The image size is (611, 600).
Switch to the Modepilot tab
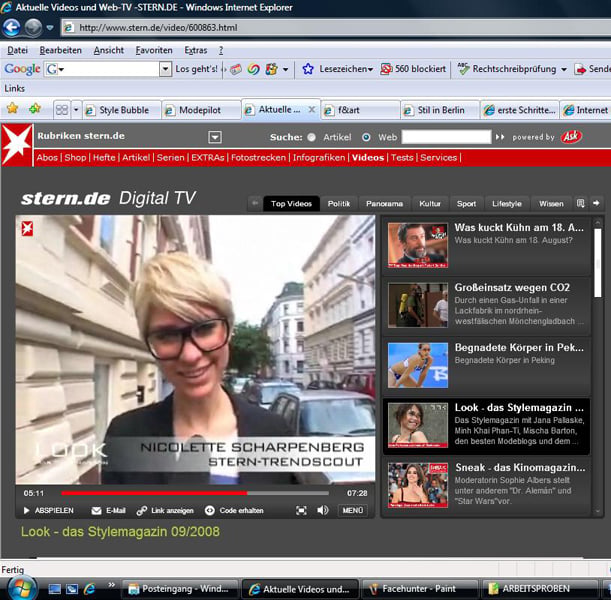click(x=201, y=110)
